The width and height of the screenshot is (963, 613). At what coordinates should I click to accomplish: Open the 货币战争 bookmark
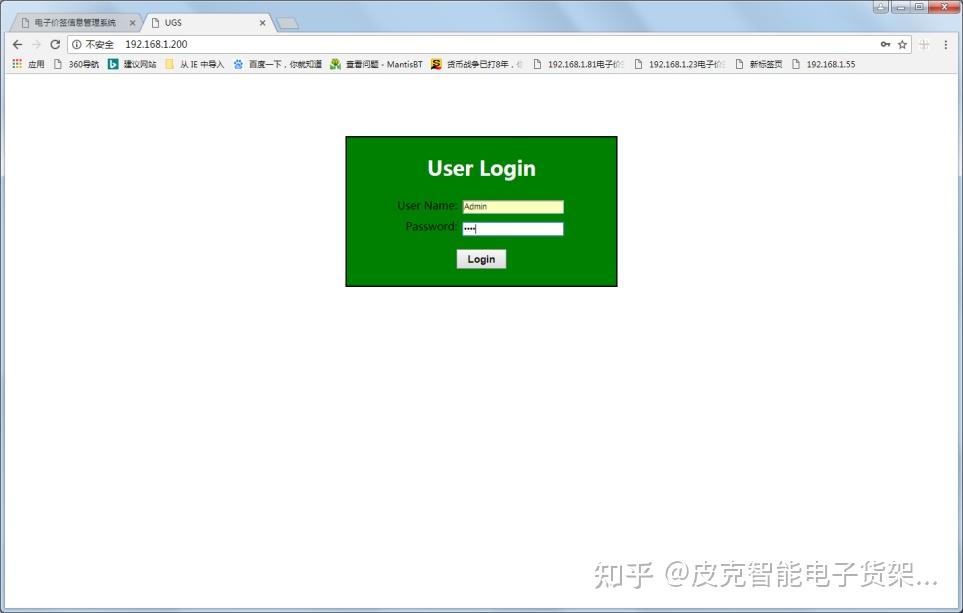point(477,64)
